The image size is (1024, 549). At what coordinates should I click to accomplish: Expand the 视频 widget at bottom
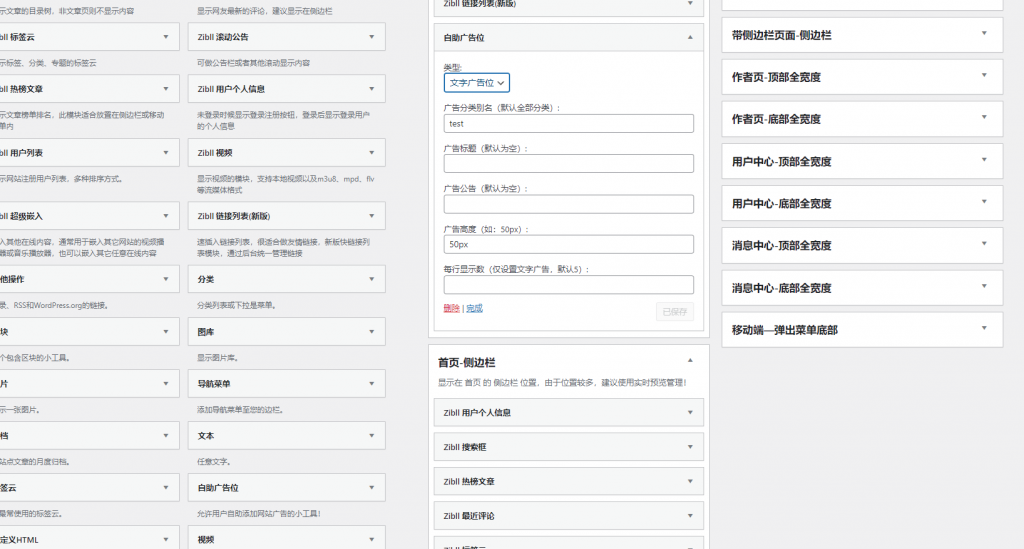point(372,540)
